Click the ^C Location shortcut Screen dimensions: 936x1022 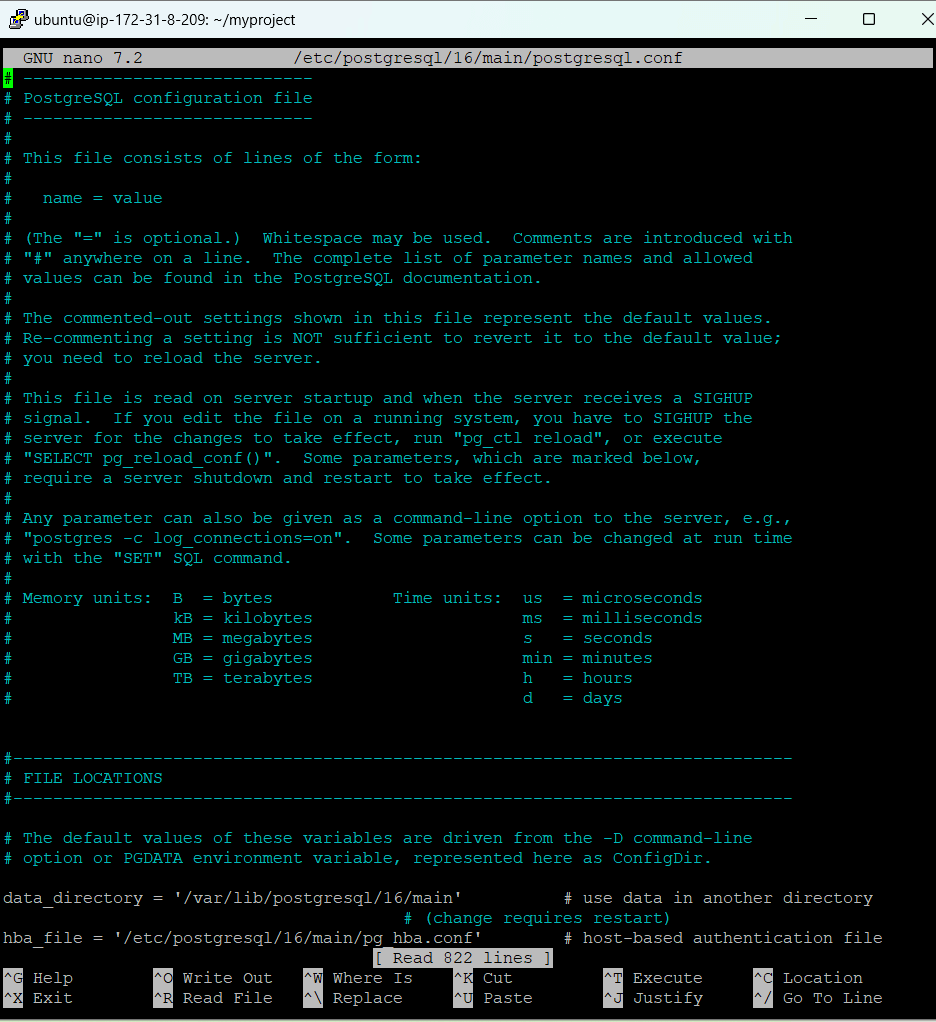coord(808,978)
